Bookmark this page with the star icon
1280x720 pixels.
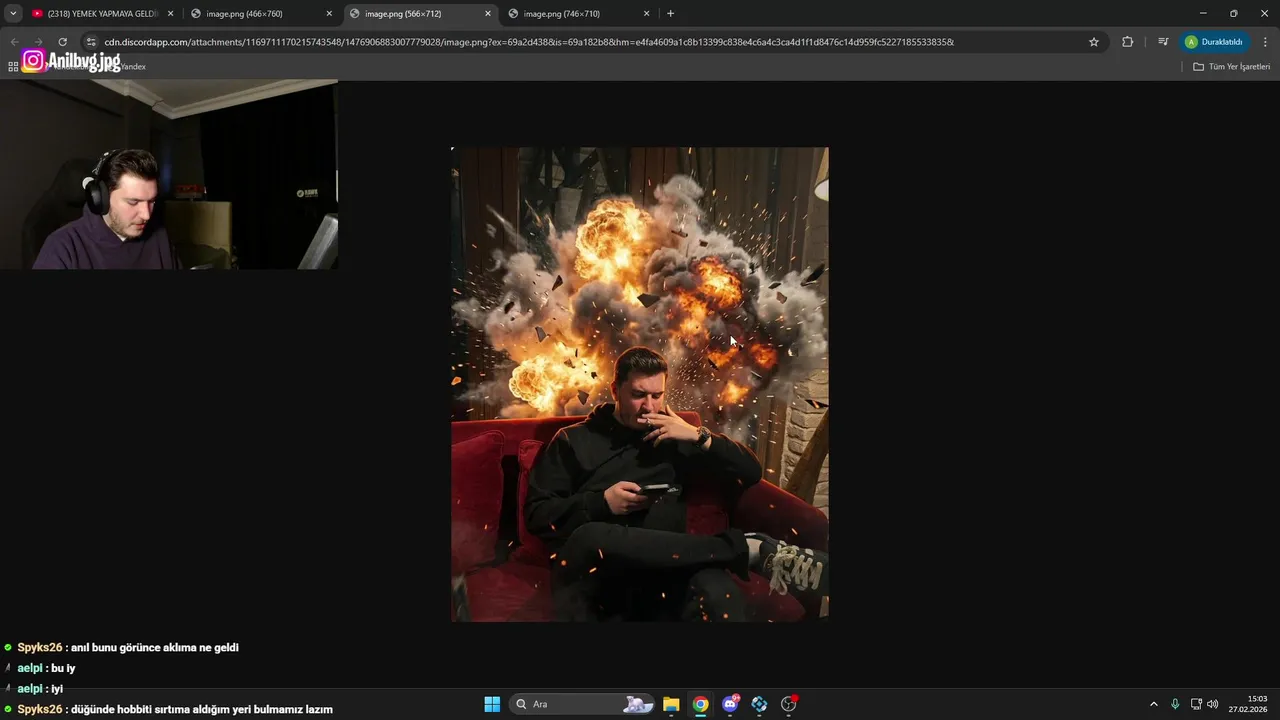[x=1094, y=42]
